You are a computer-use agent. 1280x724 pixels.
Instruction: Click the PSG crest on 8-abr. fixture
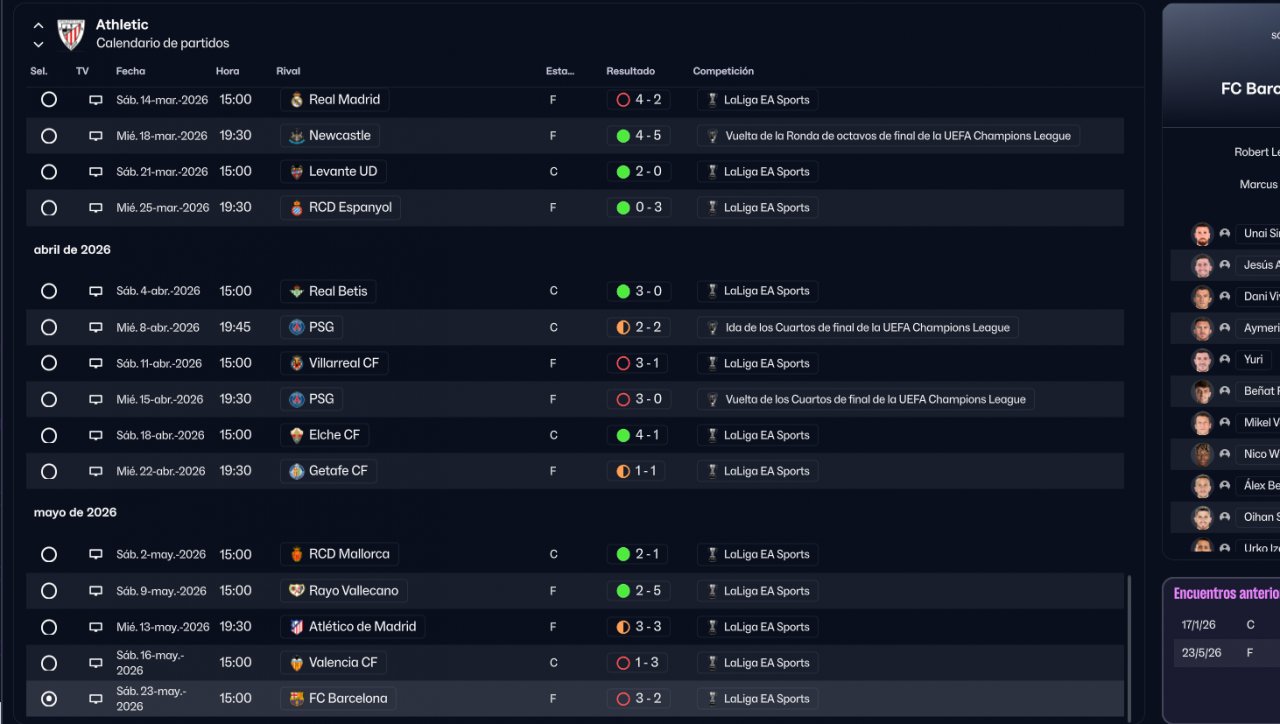point(296,327)
